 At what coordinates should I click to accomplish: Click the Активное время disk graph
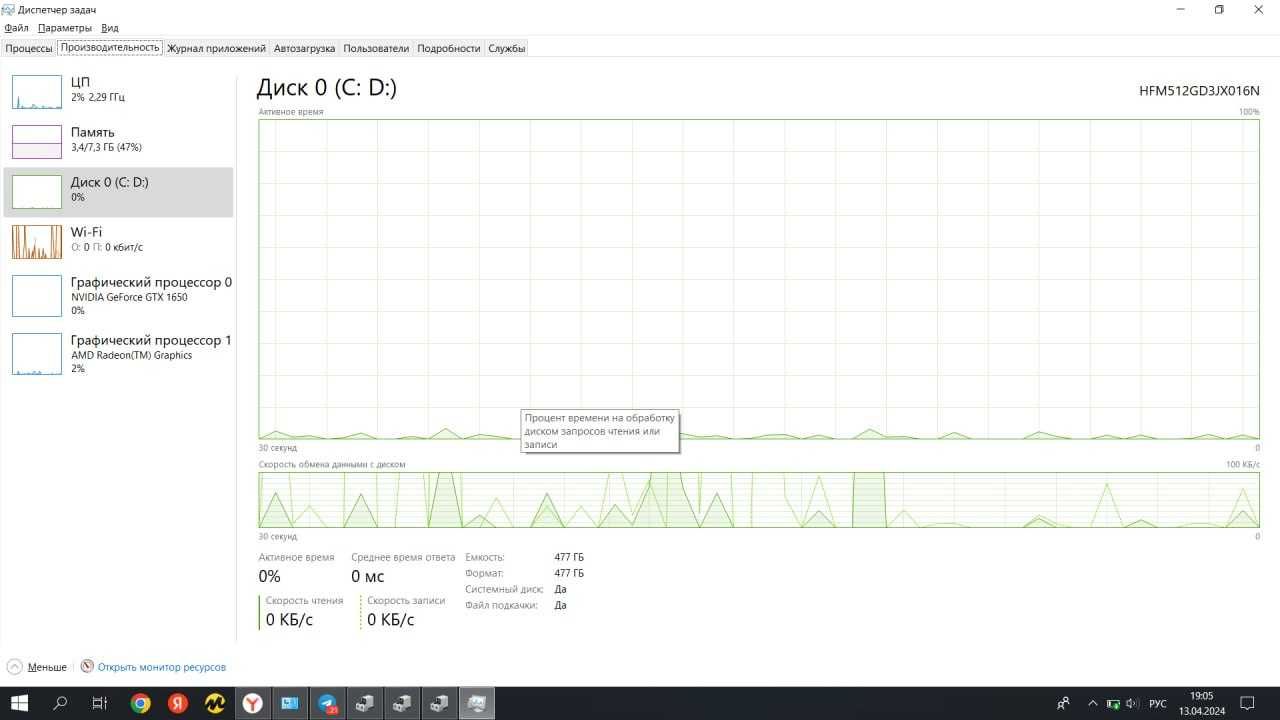click(759, 279)
